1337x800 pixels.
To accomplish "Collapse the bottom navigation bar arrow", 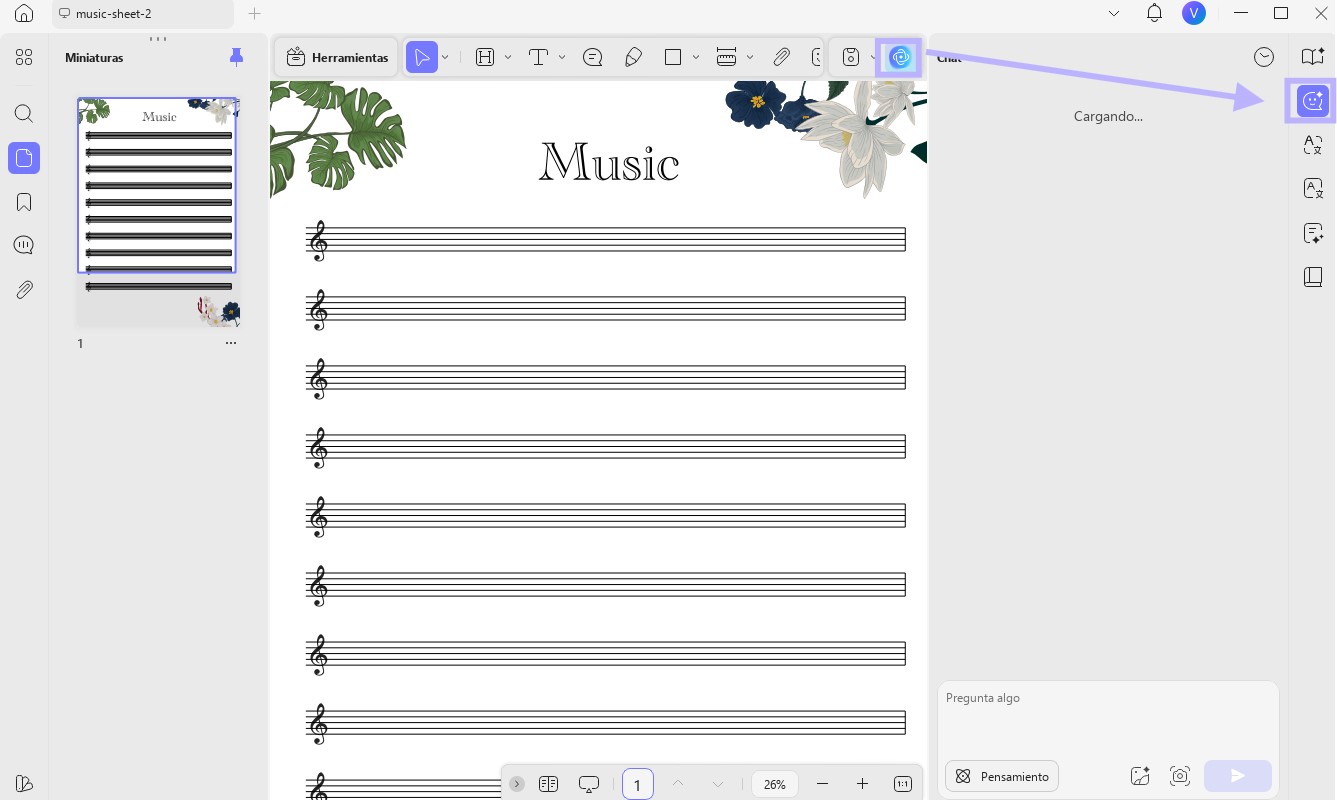I will tap(516, 784).
